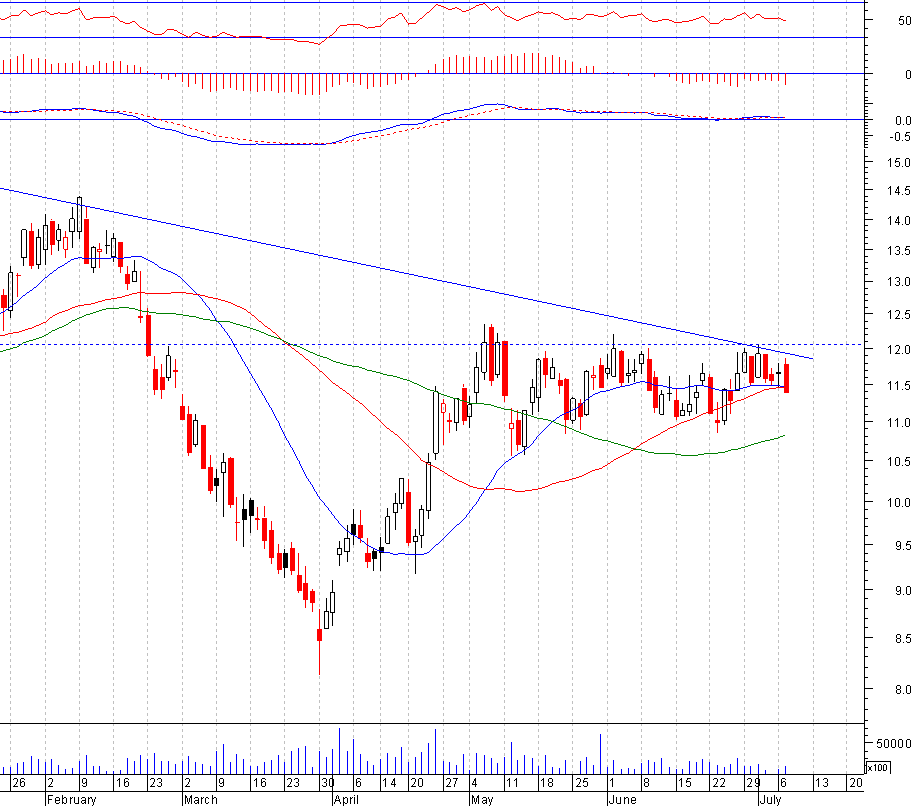Click the 10.5 price axis label
The height and width of the screenshot is (806, 915).
point(899,462)
